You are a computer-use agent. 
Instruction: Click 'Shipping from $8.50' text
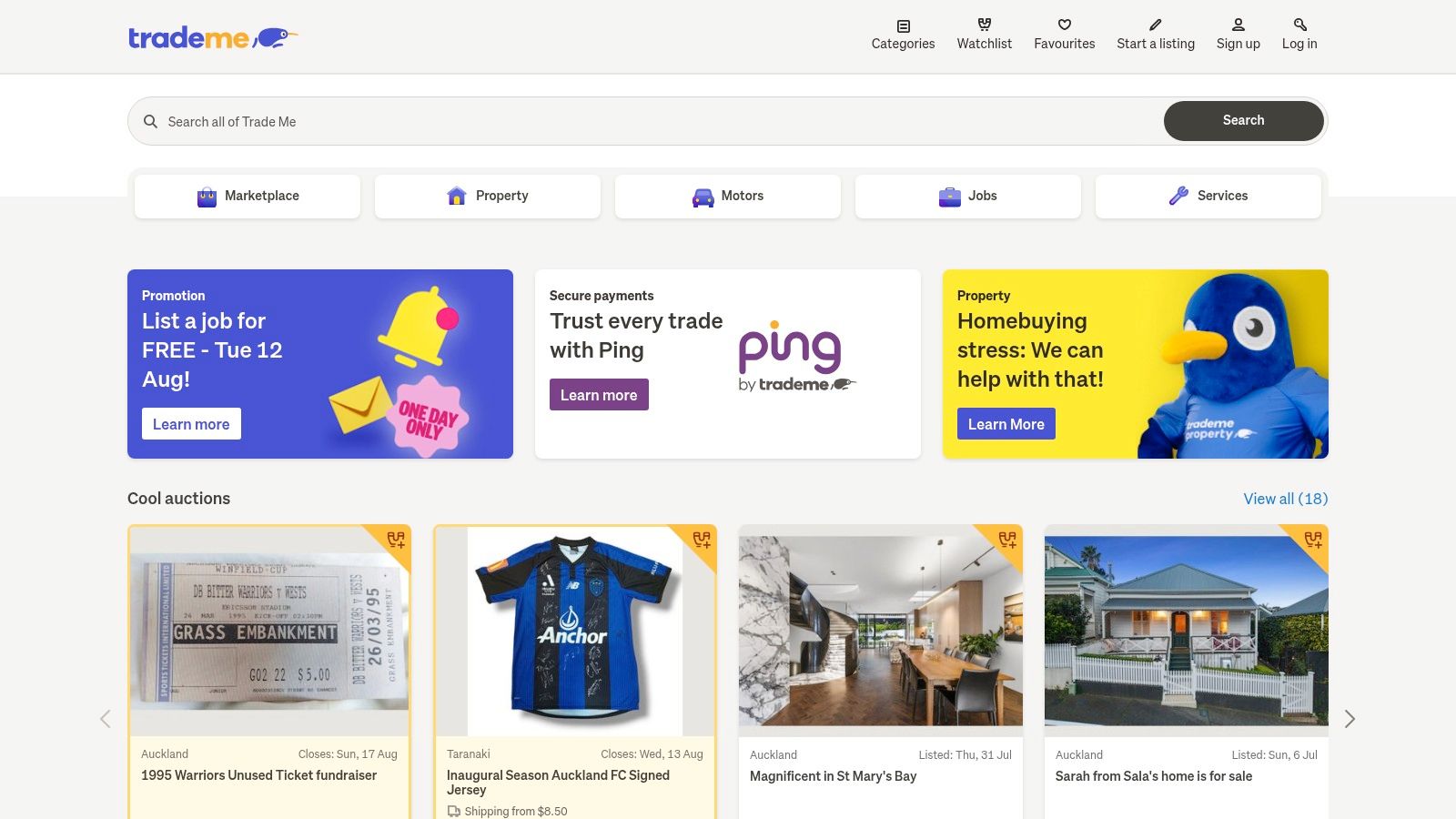(x=515, y=812)
